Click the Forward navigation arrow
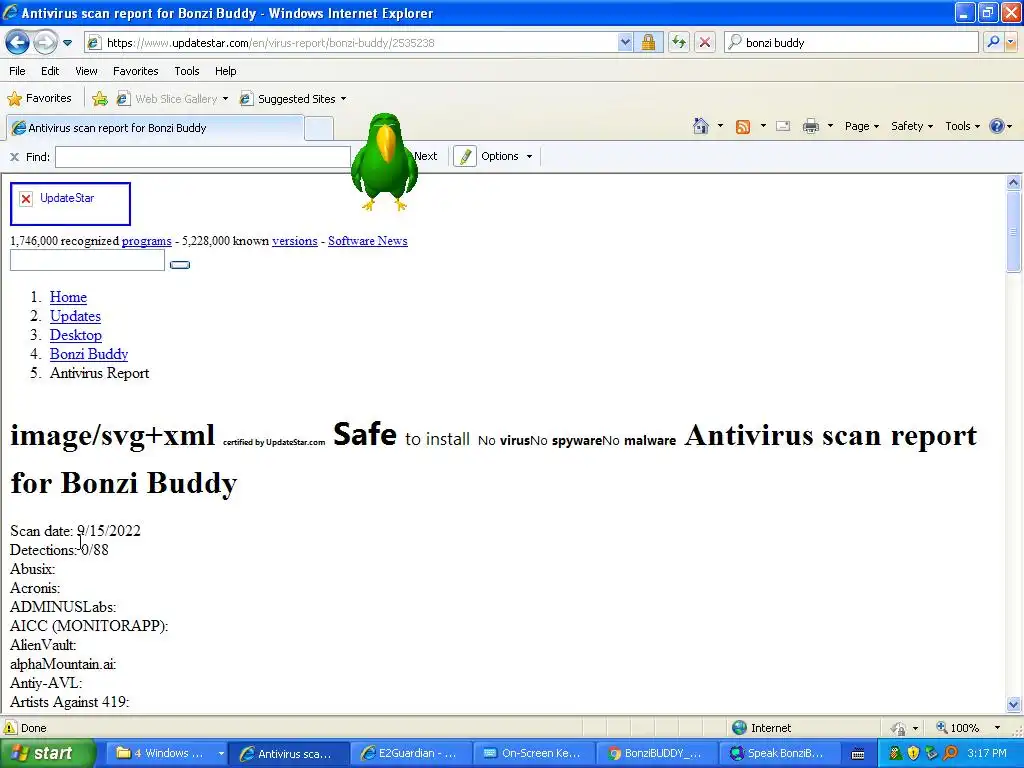Image resolution: width=1024 pixels, height=768 pixels. coord(45,43)
